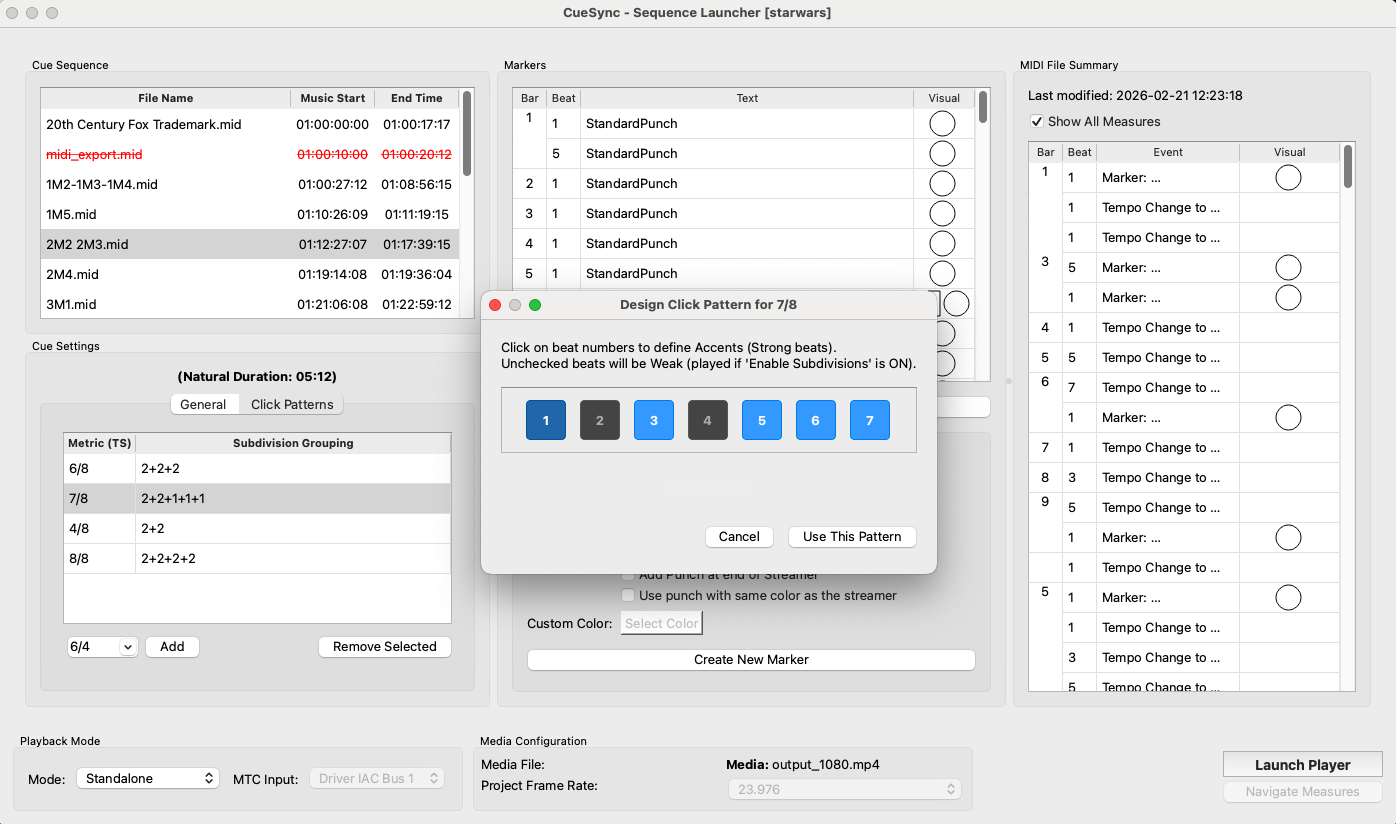Switch to the Click Patterns tab
The image size is (1396, 824).
[x=292, y=404]
